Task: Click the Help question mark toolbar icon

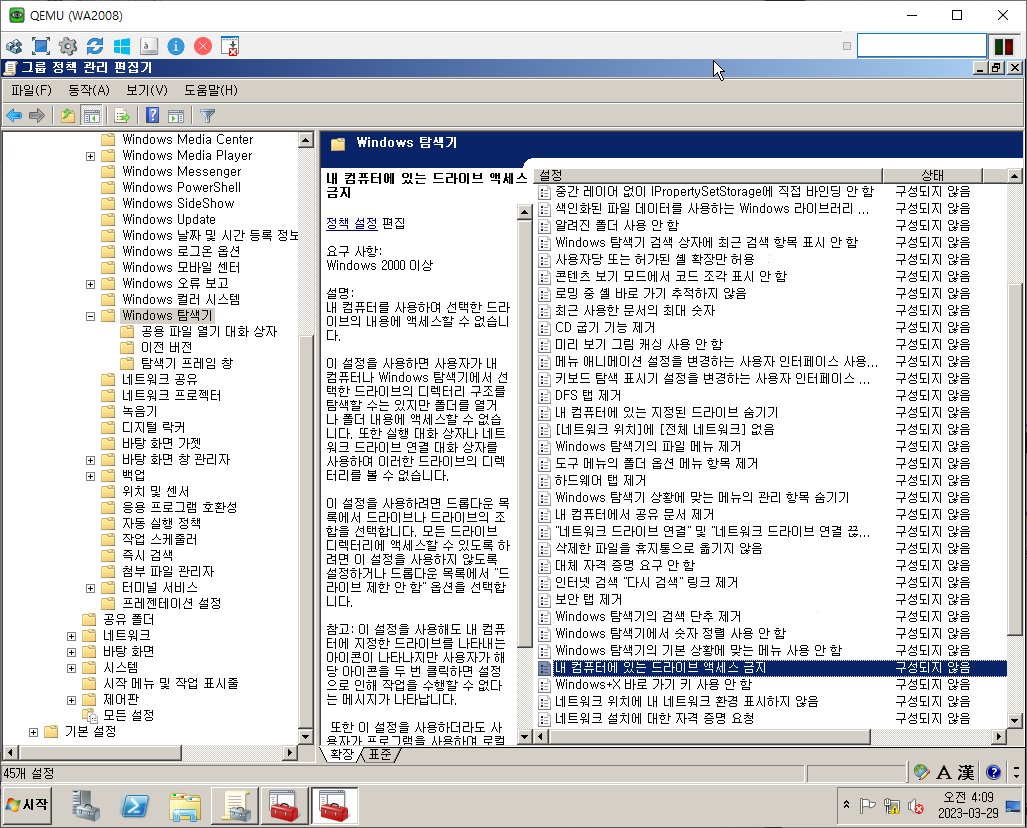Action: tap(153, 116)
